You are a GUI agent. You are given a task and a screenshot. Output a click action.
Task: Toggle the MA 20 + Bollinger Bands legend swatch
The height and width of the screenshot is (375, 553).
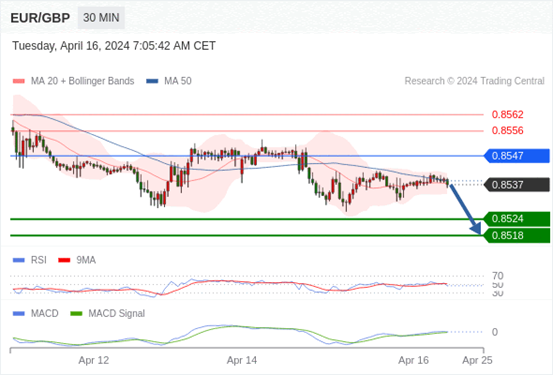[x=19, y=81]
